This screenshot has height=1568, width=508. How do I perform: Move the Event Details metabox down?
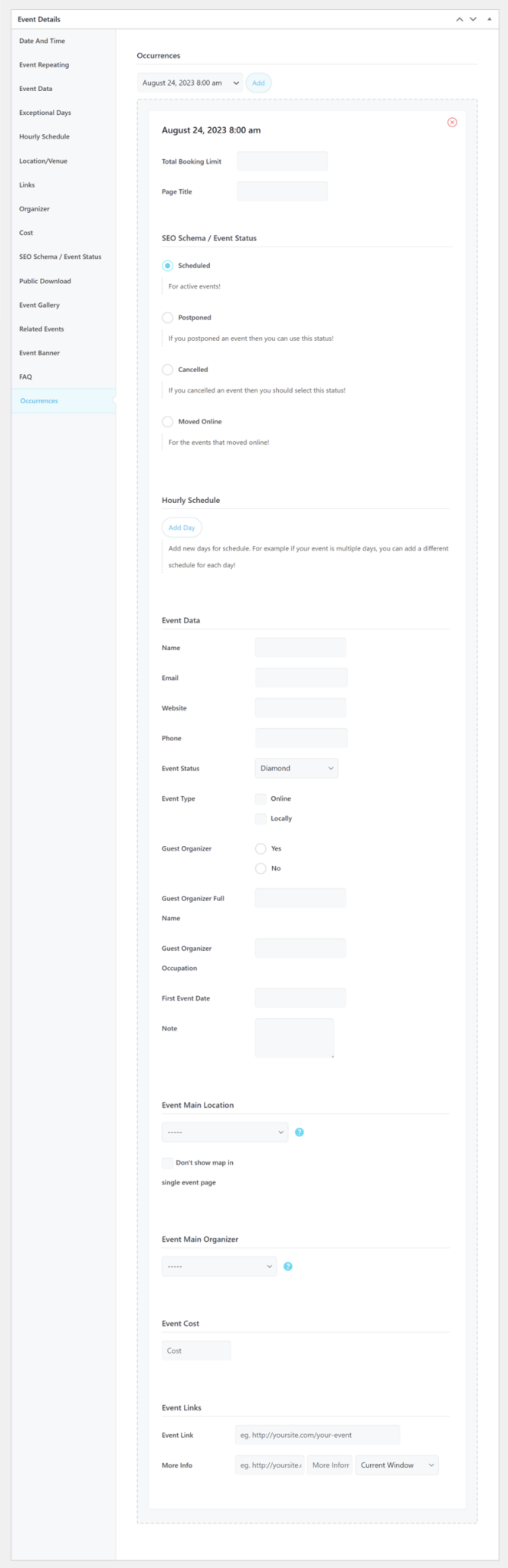click(x=474, y=18)
